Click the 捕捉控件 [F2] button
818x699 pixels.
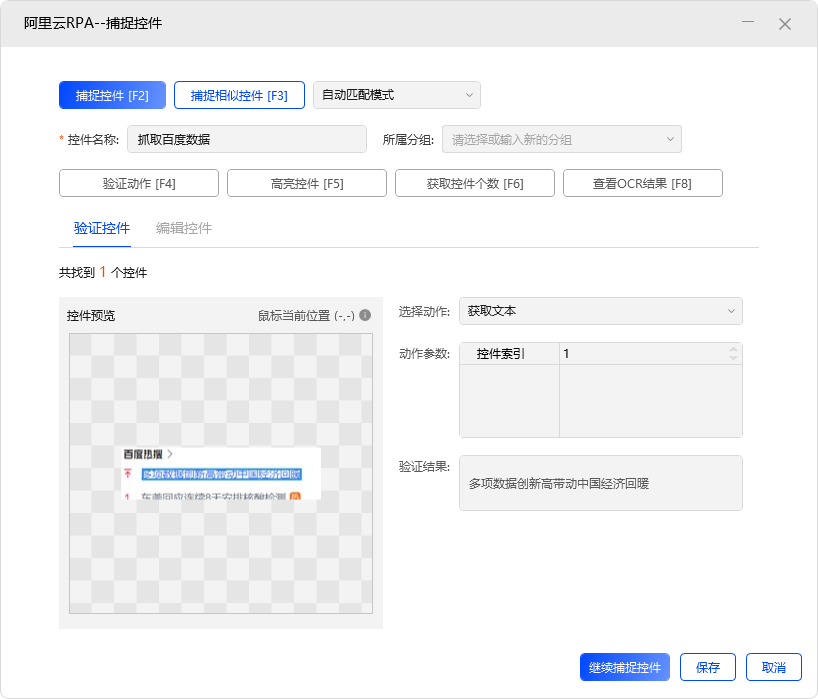tap(112, 95)
